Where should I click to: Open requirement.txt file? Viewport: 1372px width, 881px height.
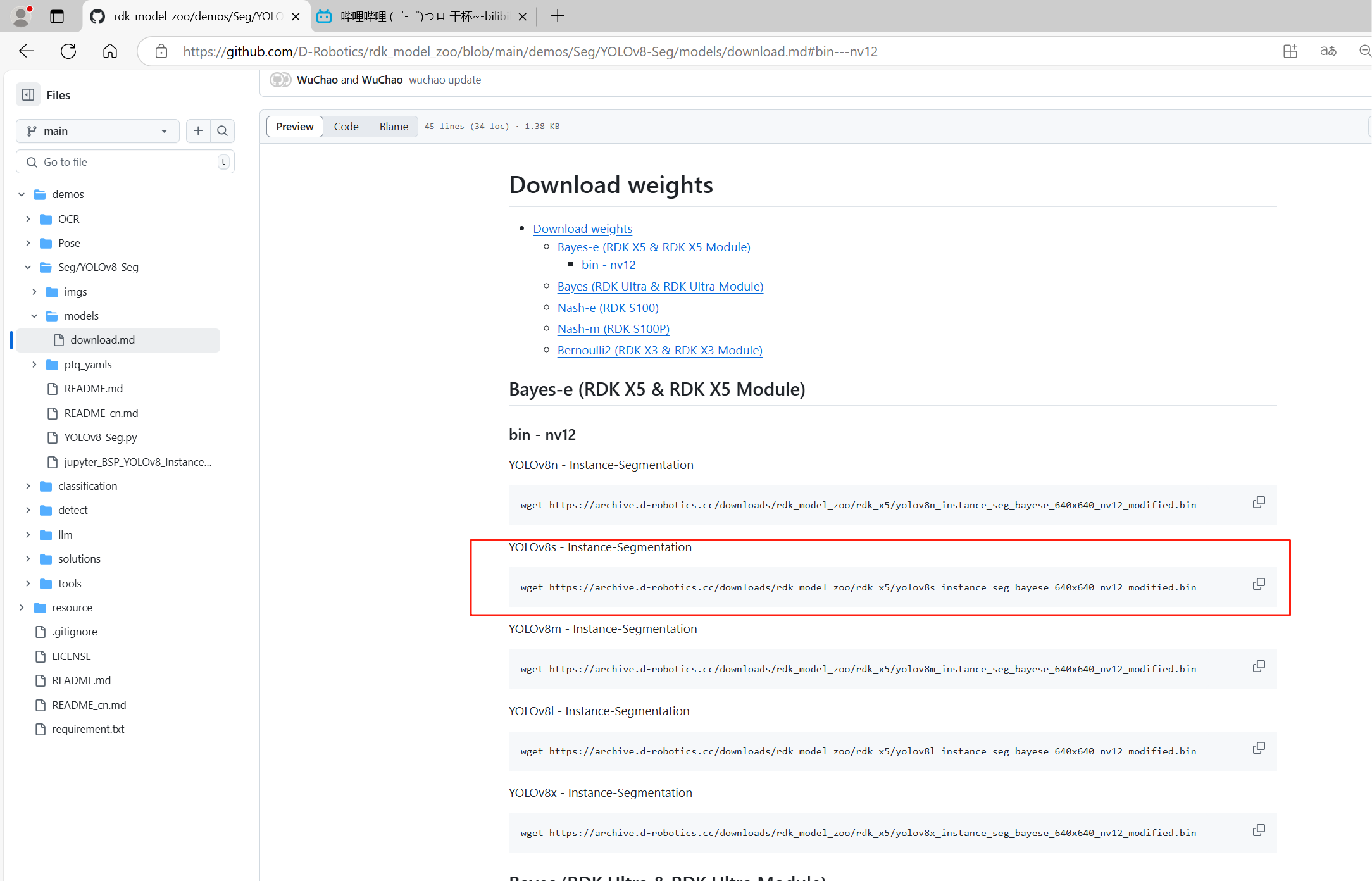point(88,729)
